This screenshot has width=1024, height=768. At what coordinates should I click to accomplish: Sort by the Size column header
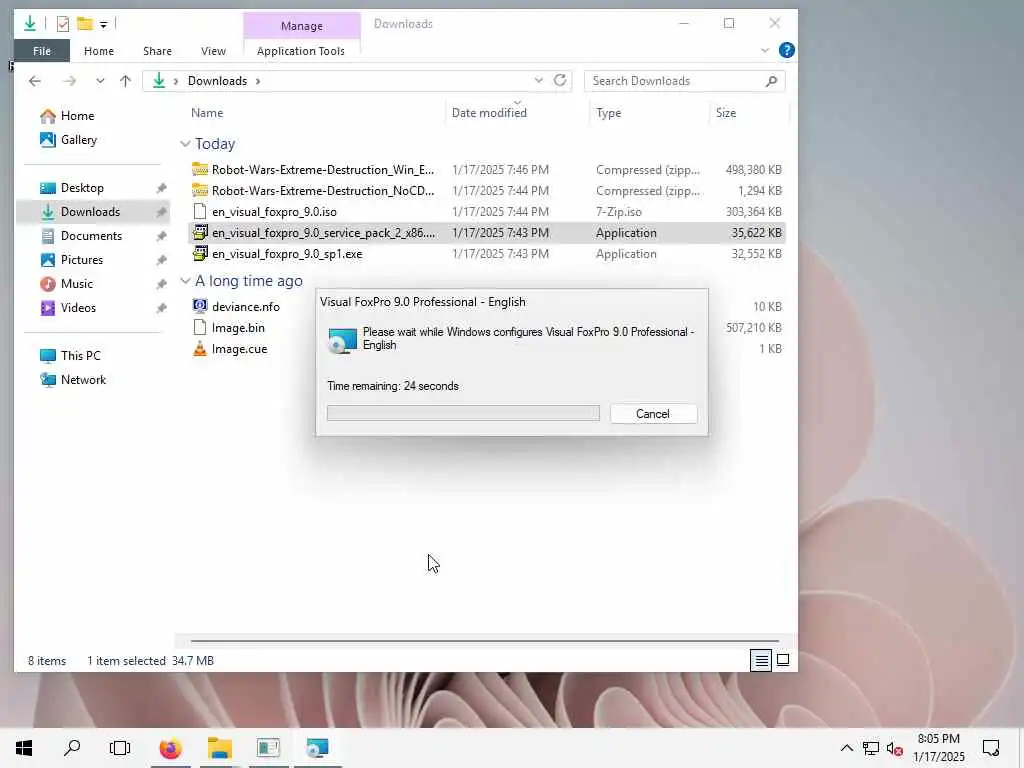pos(726,113)
